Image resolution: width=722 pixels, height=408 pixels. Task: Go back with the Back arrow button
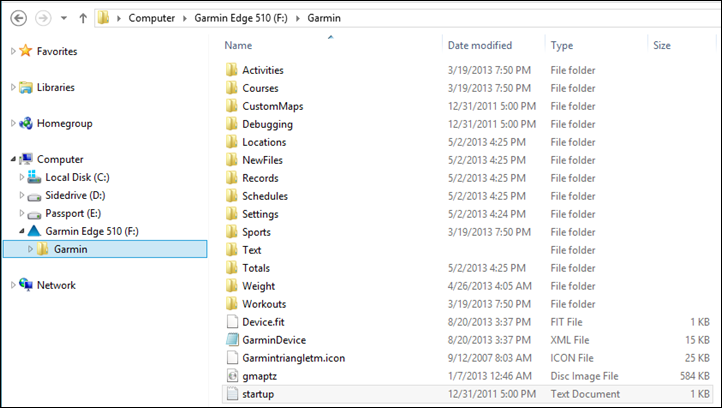(x=18, y=18)
